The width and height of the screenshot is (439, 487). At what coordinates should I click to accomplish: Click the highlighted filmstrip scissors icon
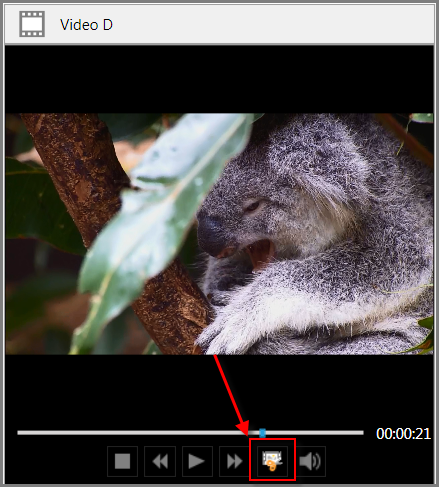click(x=272, y=460)
